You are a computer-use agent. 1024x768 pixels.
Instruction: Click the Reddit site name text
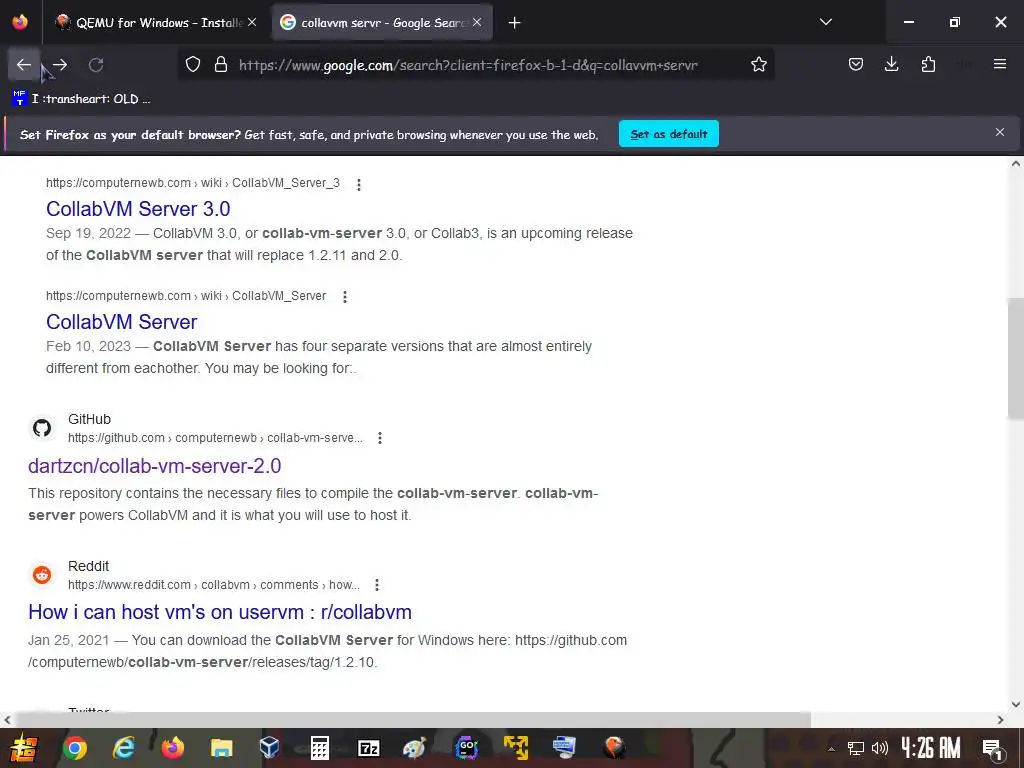pos(88,566)
